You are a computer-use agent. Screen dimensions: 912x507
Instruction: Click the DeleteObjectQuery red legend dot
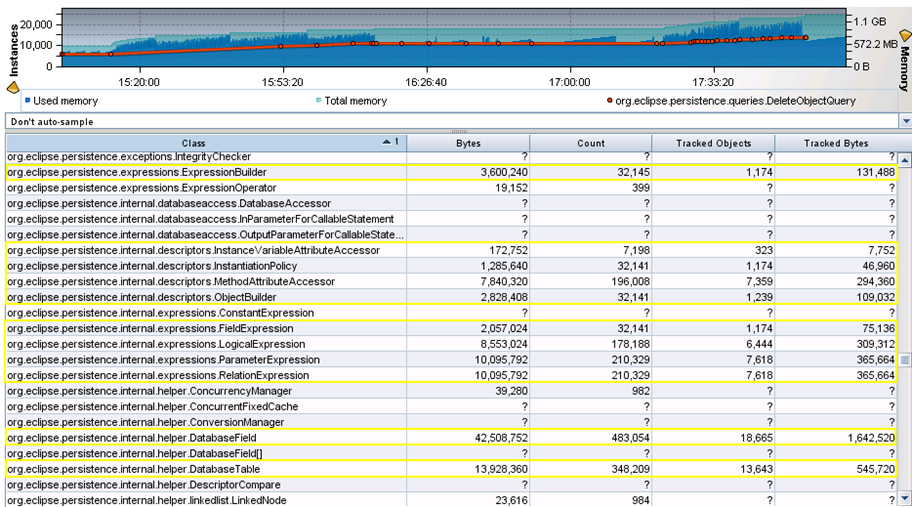point(609,101)
